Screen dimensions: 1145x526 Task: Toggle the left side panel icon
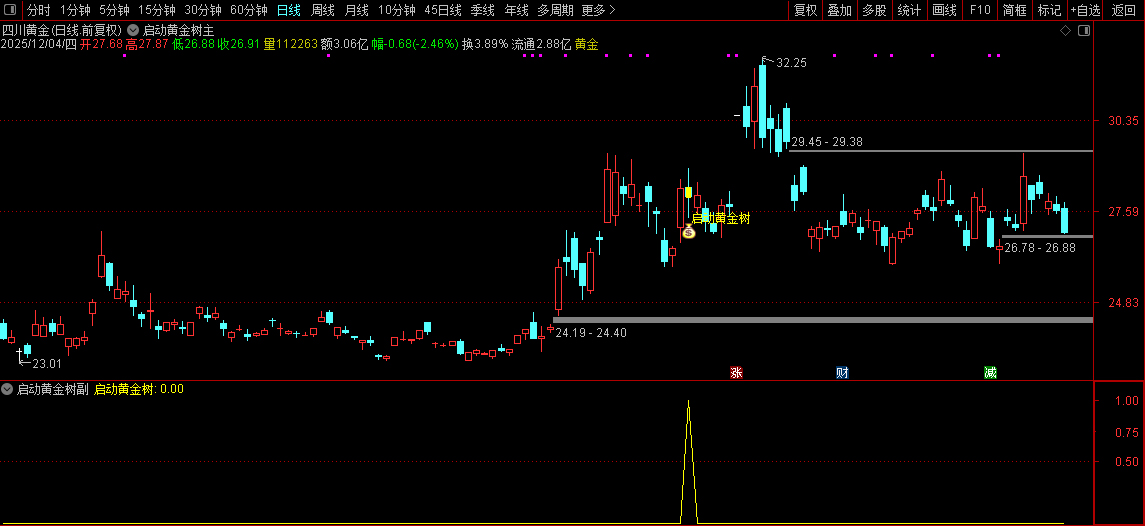click(11, 10)
